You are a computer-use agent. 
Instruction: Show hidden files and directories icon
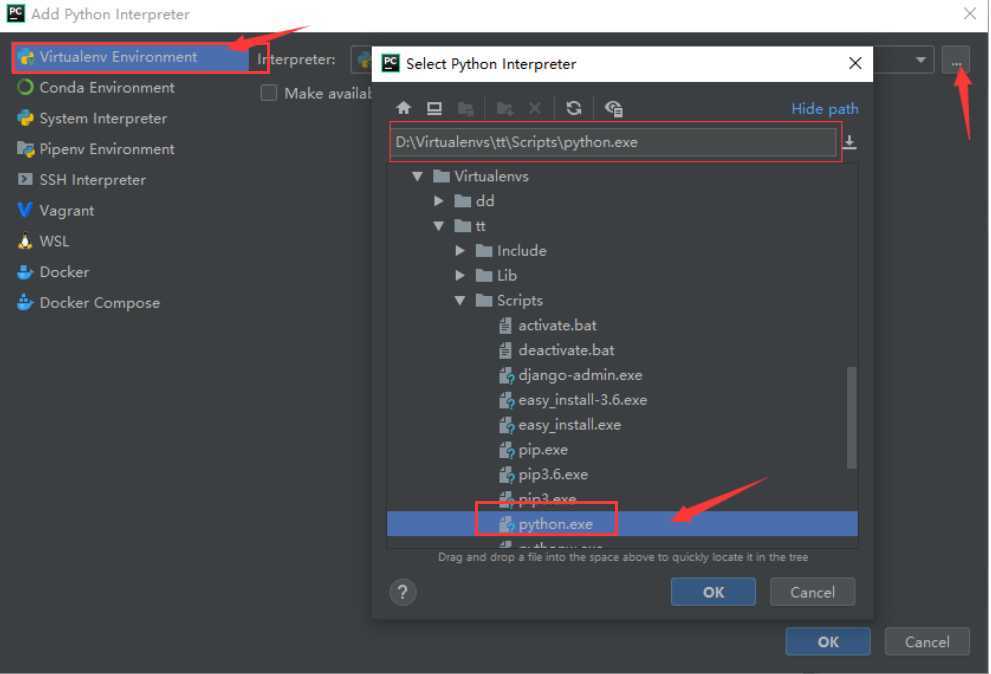613,108
